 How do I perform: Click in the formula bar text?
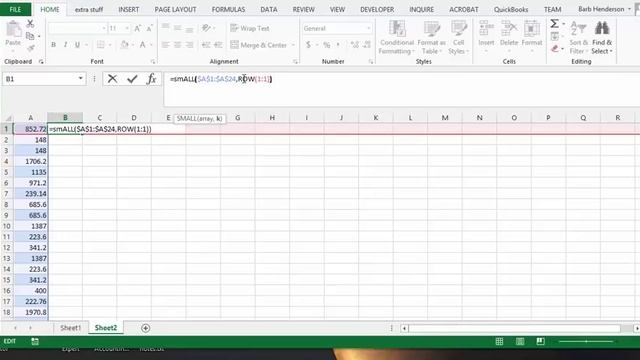[221, 79]
